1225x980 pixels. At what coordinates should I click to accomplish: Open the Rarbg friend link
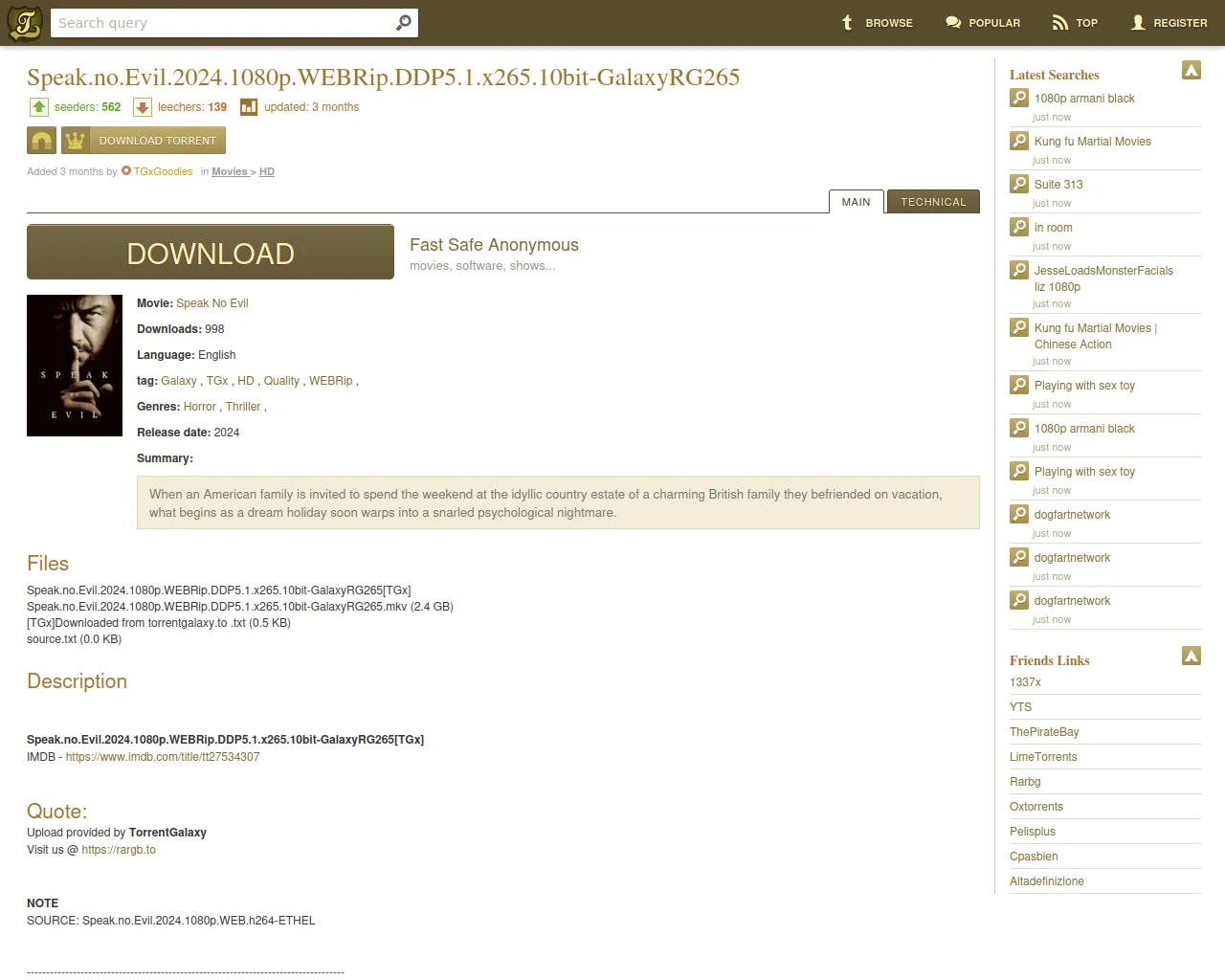coord(1025,782)
